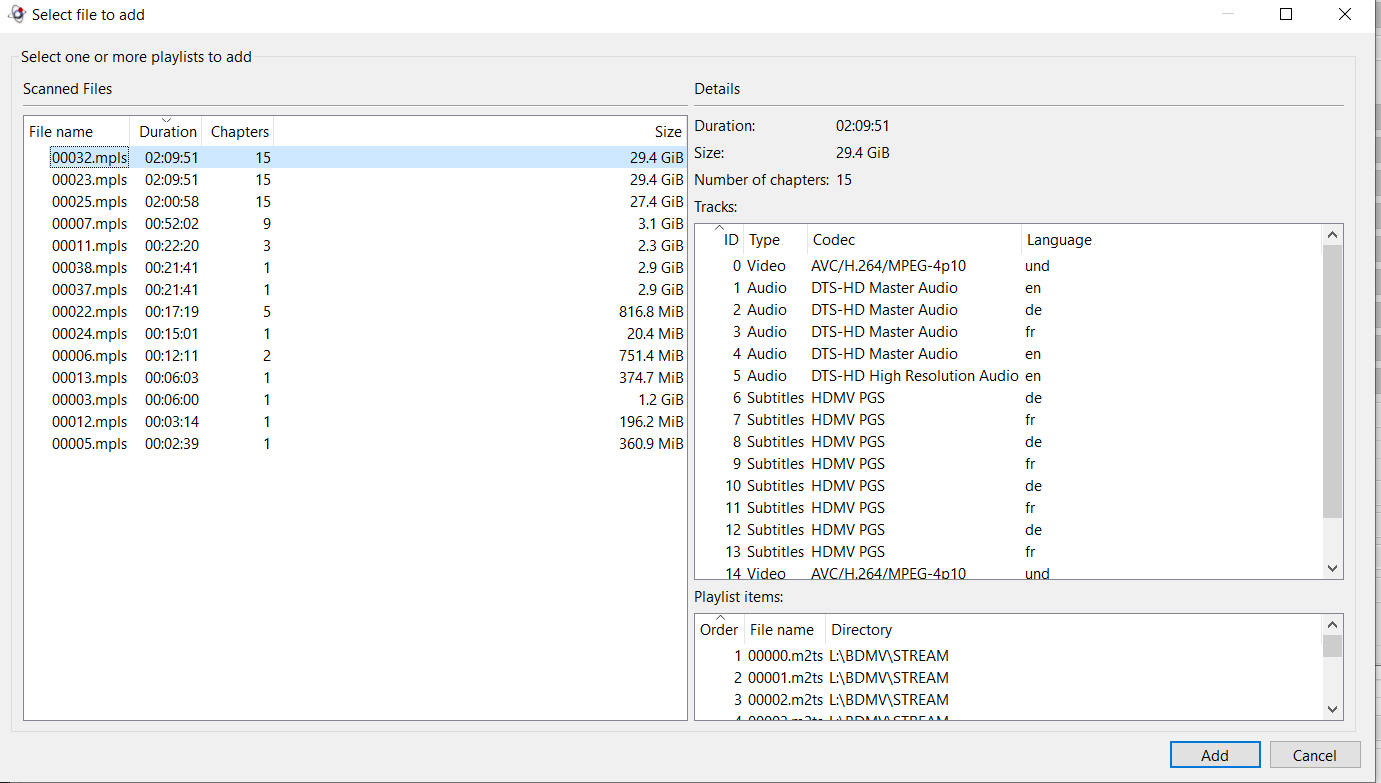This screenshot has height=783, width=1381.
Task: Sort scanned files by Chapters column
Action: [x=238, y=131]
